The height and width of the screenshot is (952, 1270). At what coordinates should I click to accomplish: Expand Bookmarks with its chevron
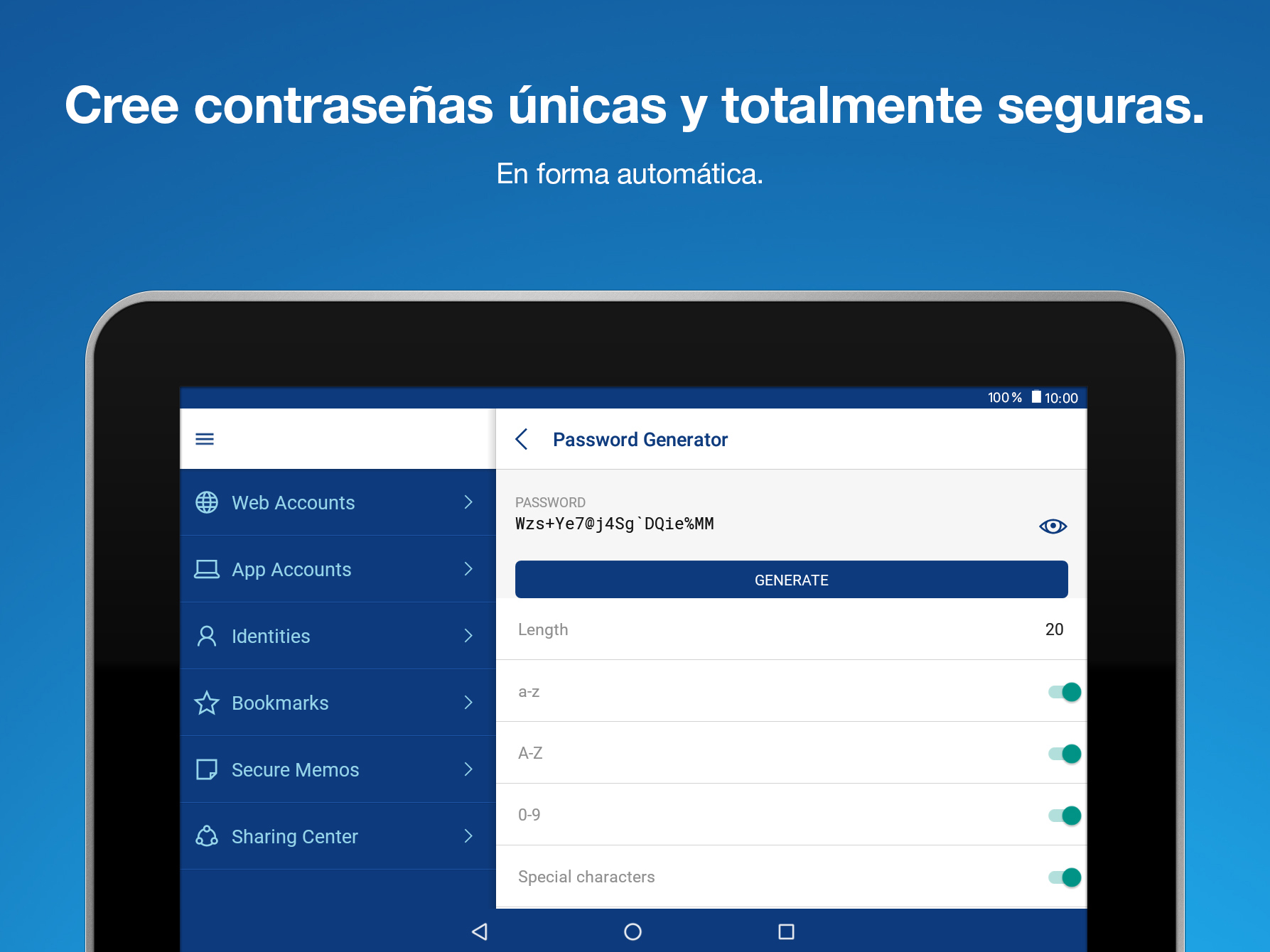(x=468, y=703)
